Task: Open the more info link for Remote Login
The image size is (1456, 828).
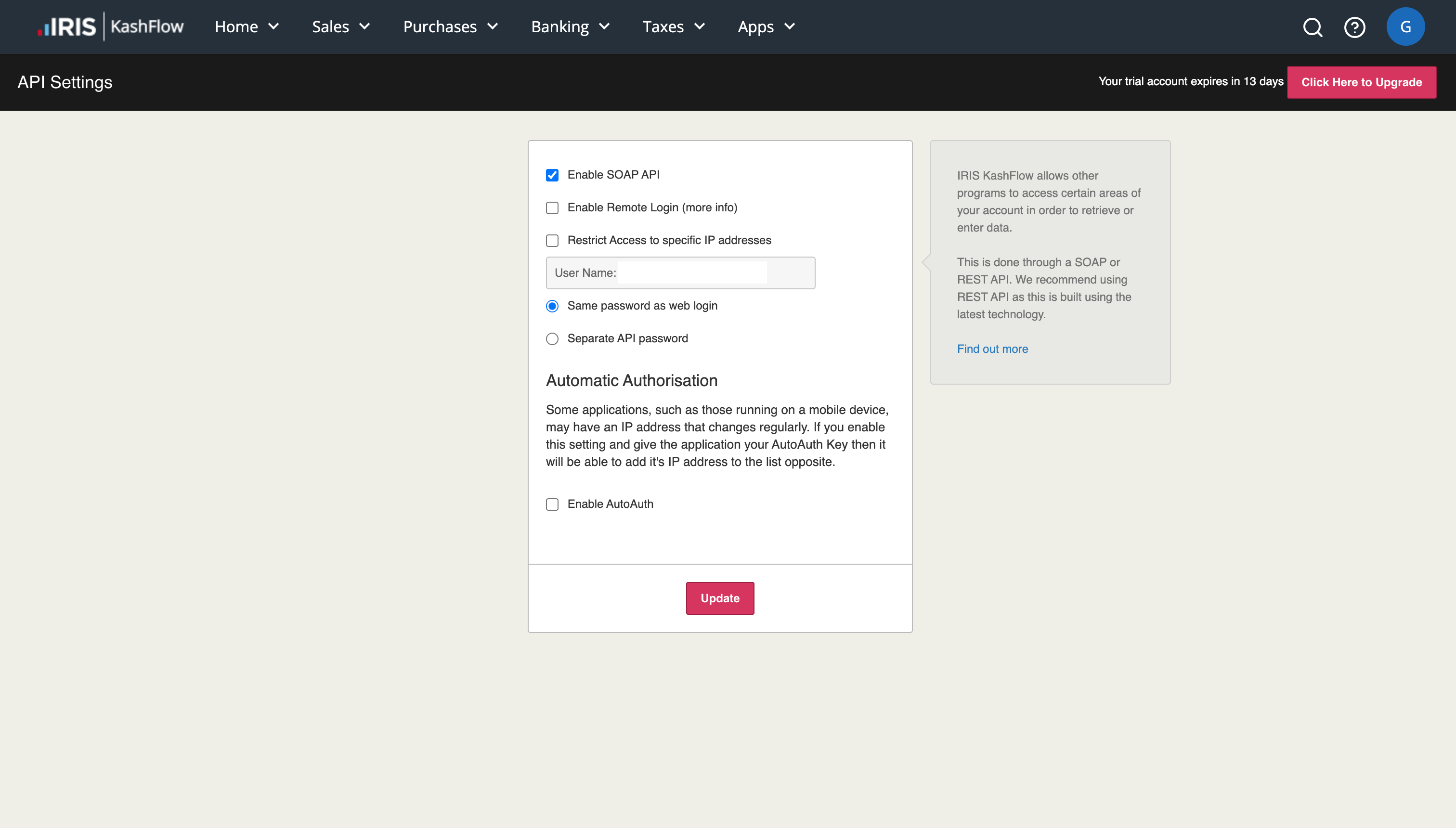Action: point(709,207)
